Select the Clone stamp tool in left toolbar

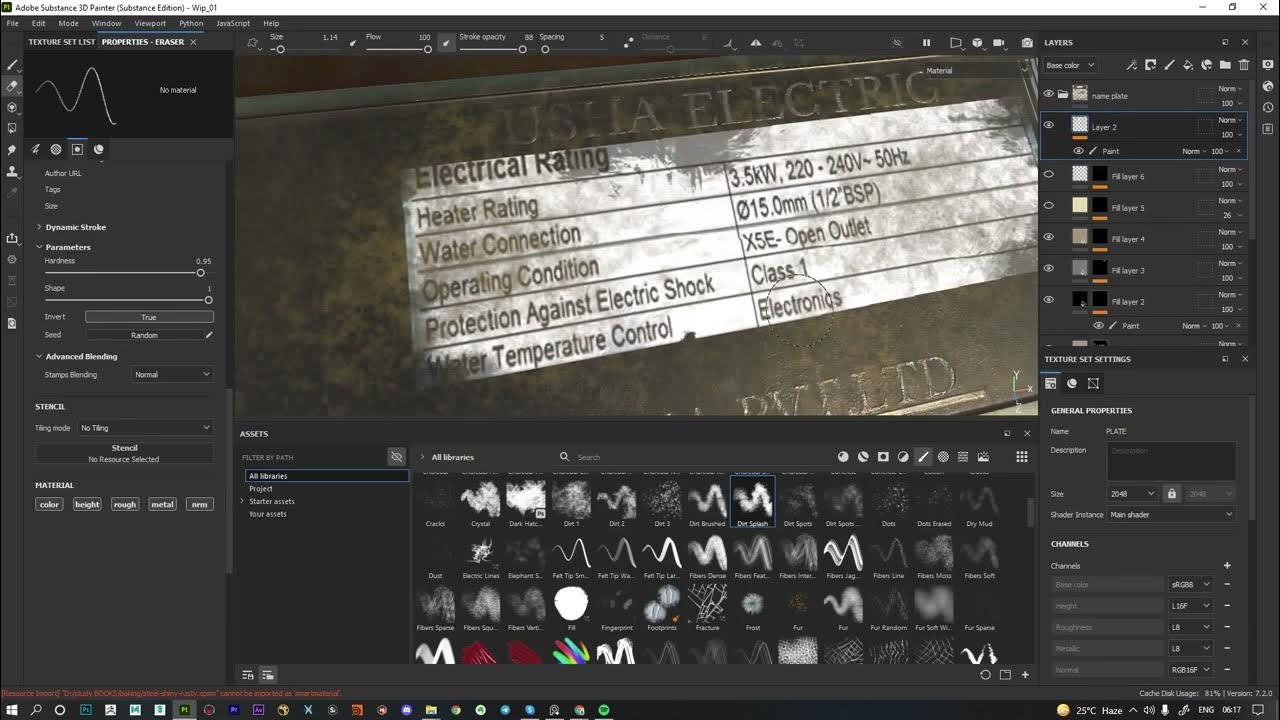pos(12,171)
